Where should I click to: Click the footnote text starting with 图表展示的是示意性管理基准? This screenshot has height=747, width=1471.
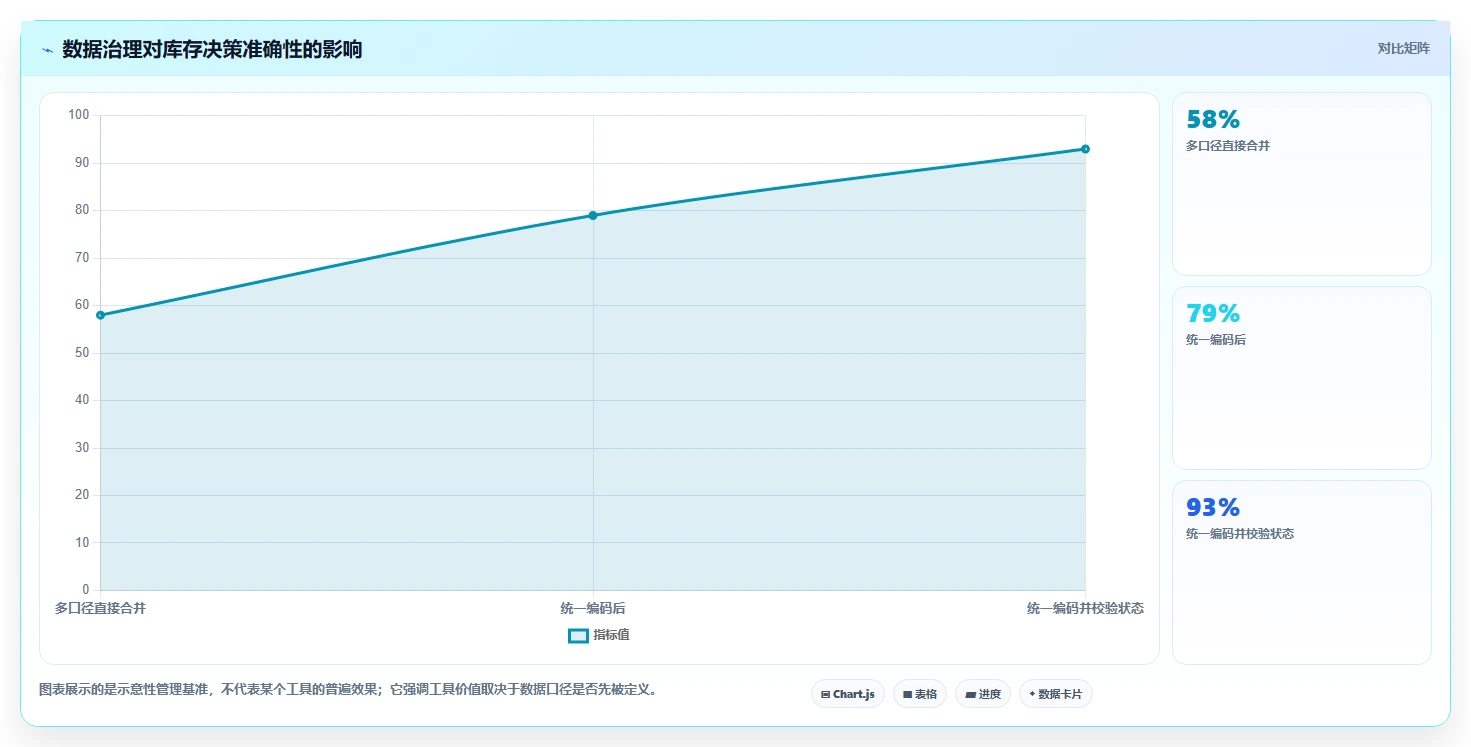(350, 690)
